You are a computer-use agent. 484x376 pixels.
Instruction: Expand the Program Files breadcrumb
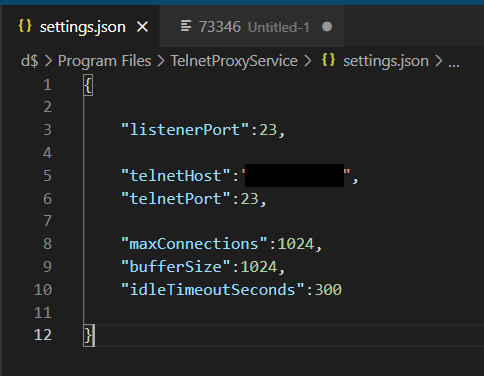tap(104, 61)
